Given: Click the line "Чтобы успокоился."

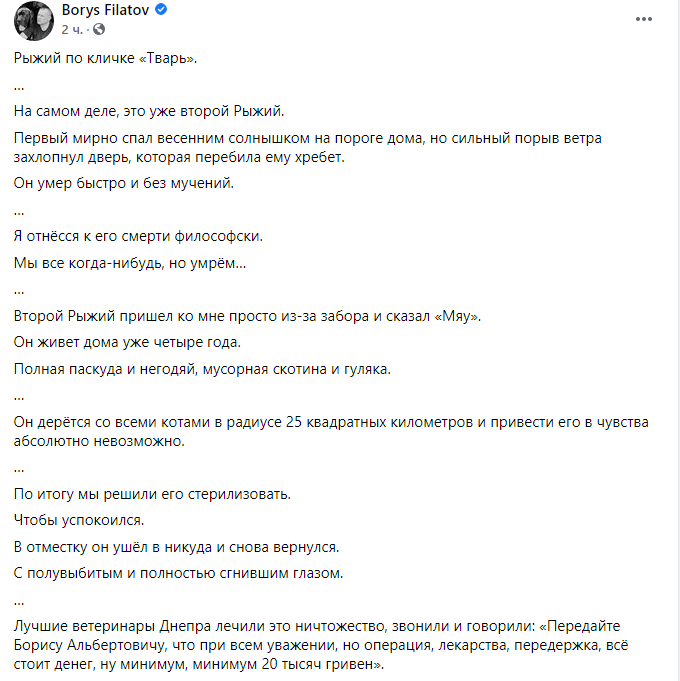Looking at the screenshot, I should pyautogui.click(x=79, y=521).
